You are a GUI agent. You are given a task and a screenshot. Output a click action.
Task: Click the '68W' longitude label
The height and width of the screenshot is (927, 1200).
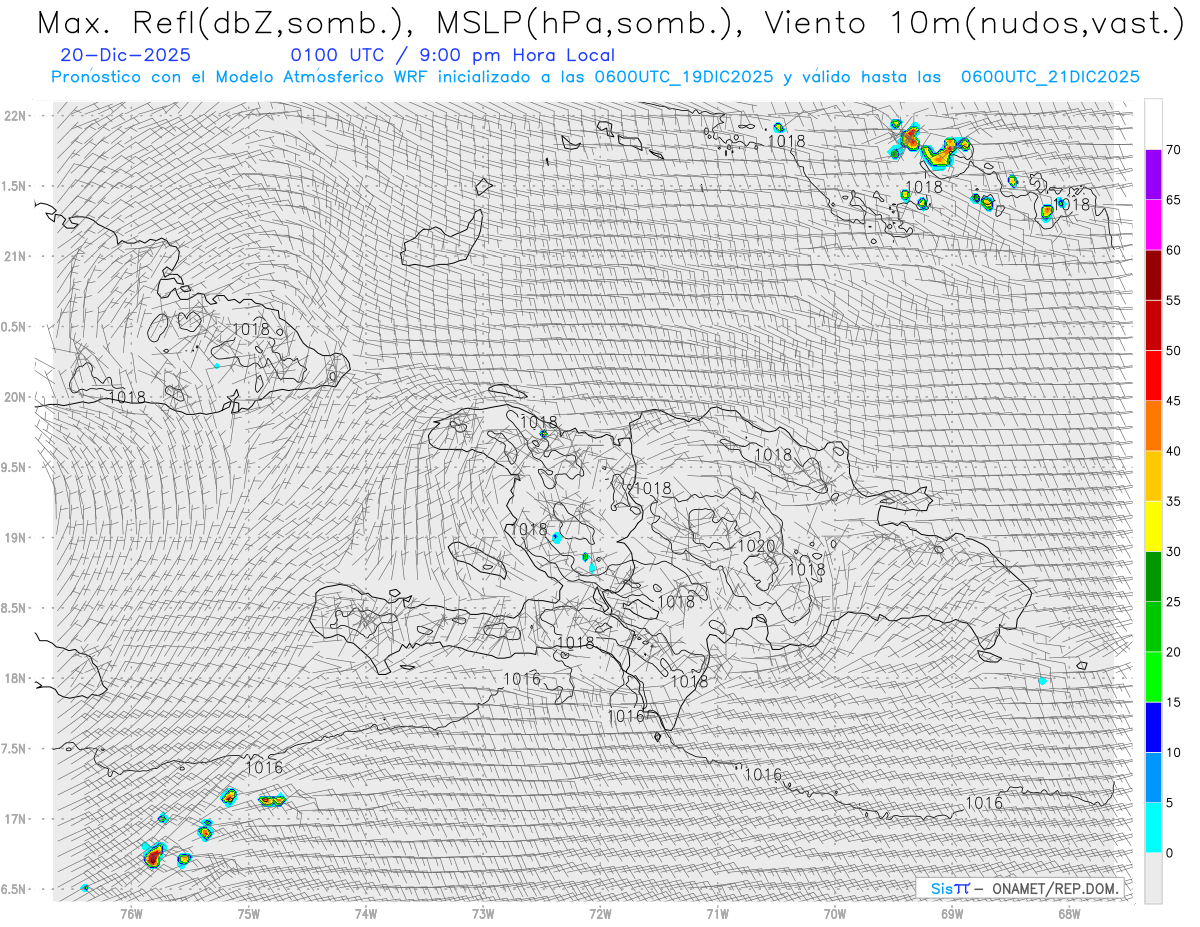(x=1069, y=913)
